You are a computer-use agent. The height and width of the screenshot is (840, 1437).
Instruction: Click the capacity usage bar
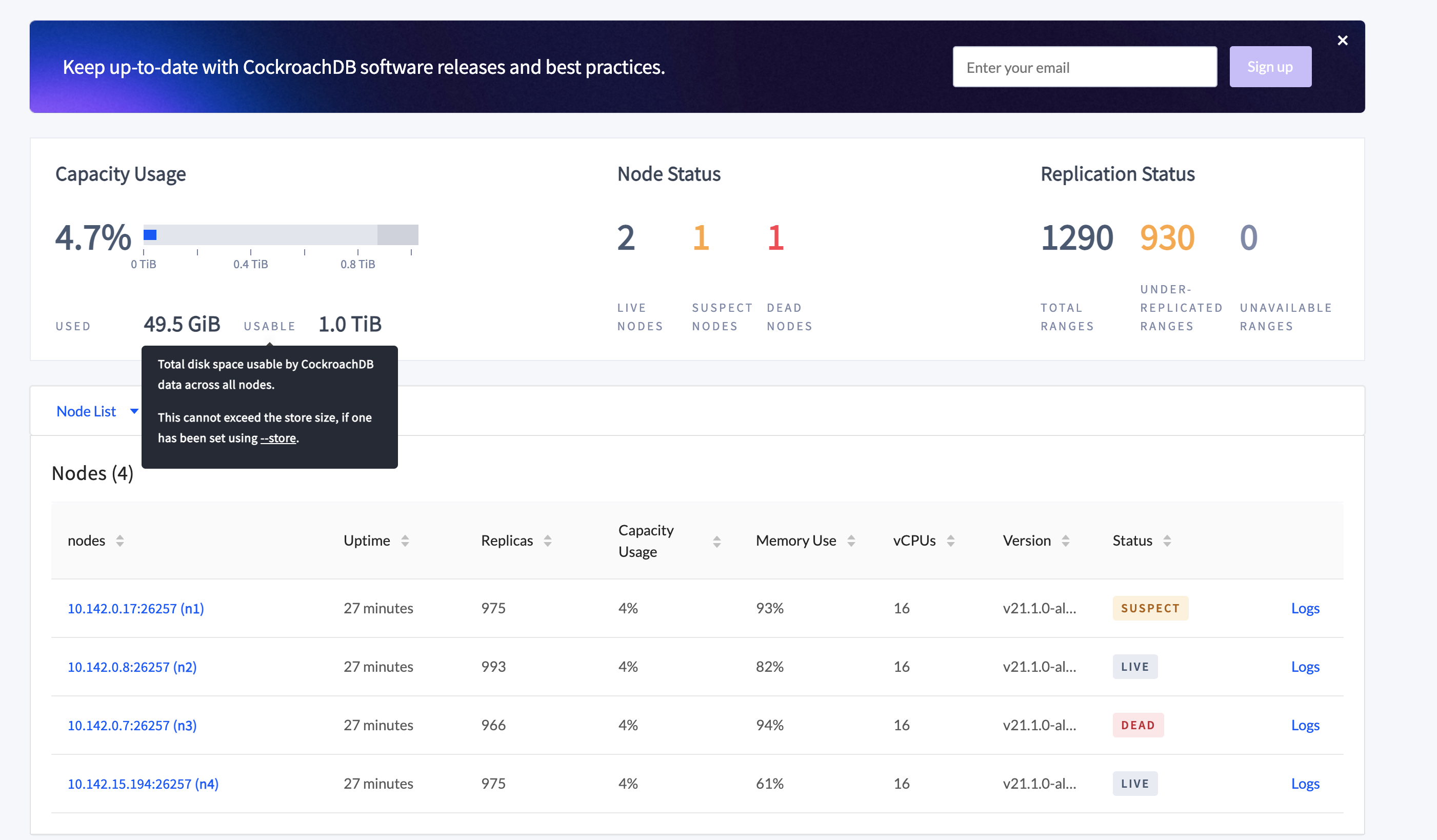[281, 234]
